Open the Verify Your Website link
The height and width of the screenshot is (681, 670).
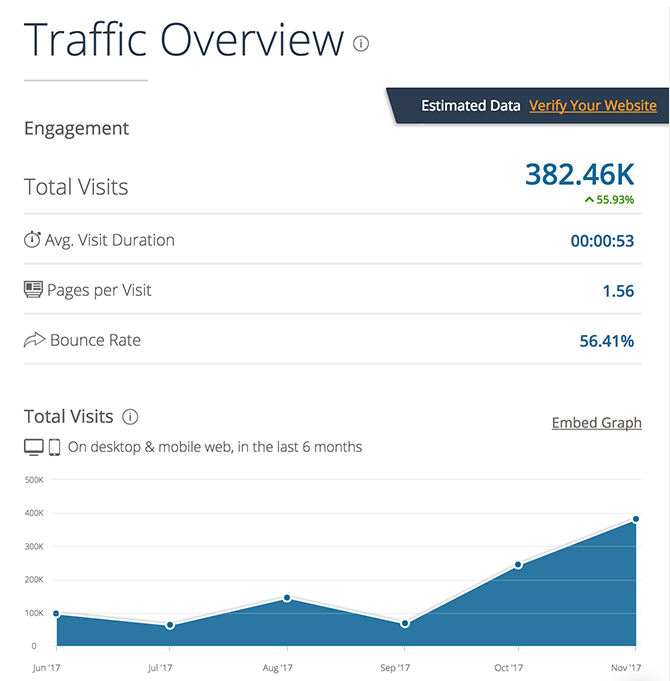[x=592, y=106]
